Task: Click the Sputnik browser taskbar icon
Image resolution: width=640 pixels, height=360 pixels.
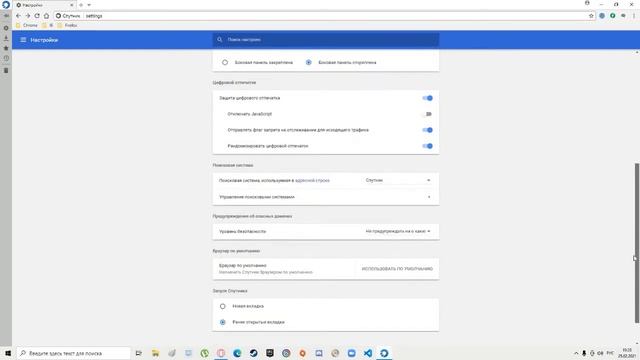Action: coord(384,353)
